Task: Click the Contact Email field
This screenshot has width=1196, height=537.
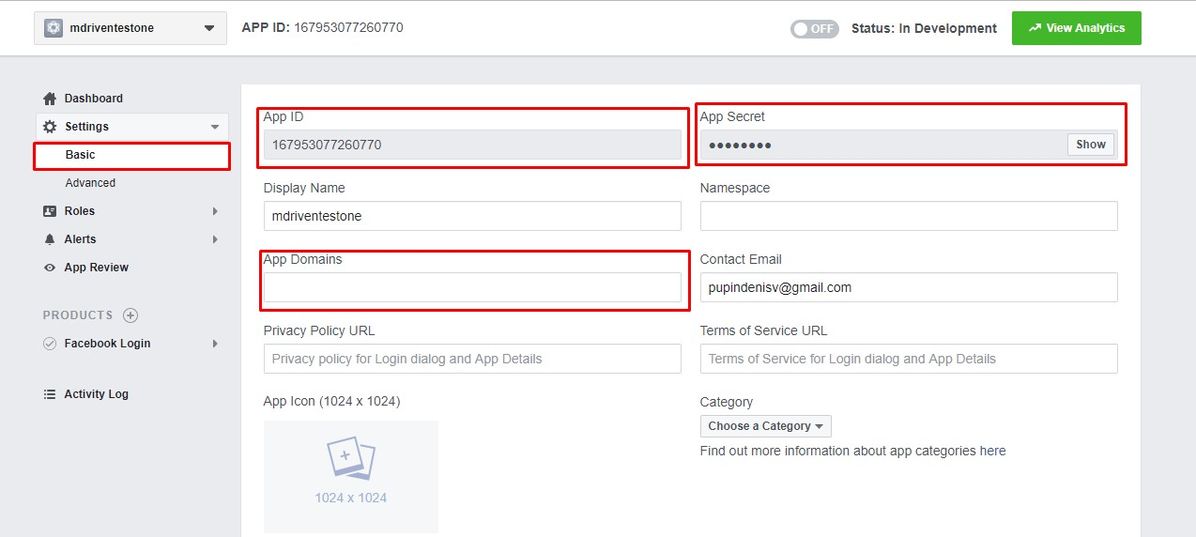Action: coord(908,288)
